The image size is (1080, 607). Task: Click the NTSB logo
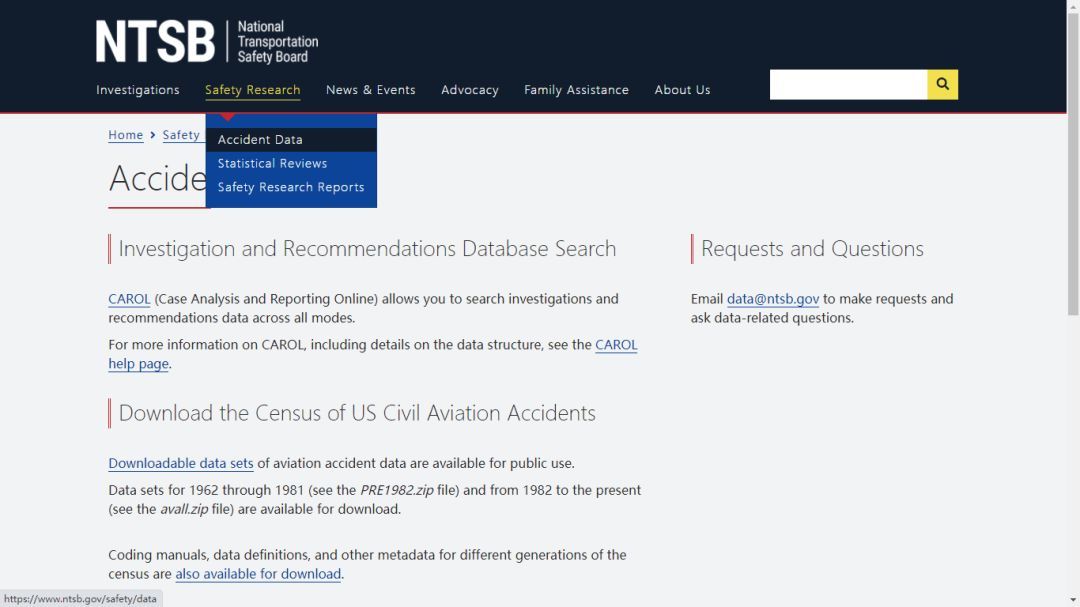[207, 42]
